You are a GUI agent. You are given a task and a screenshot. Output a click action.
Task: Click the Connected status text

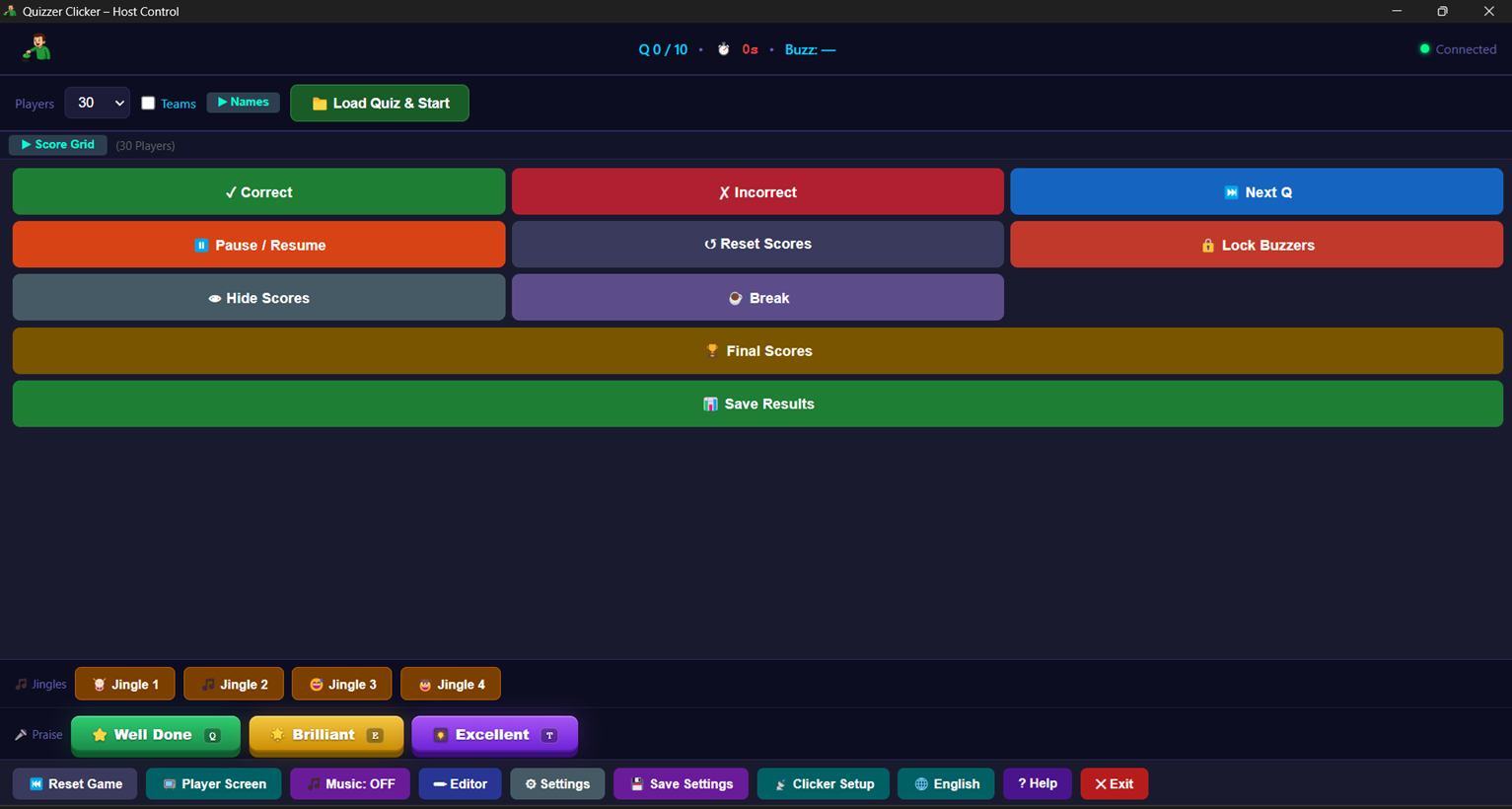tap(1466, 49)
